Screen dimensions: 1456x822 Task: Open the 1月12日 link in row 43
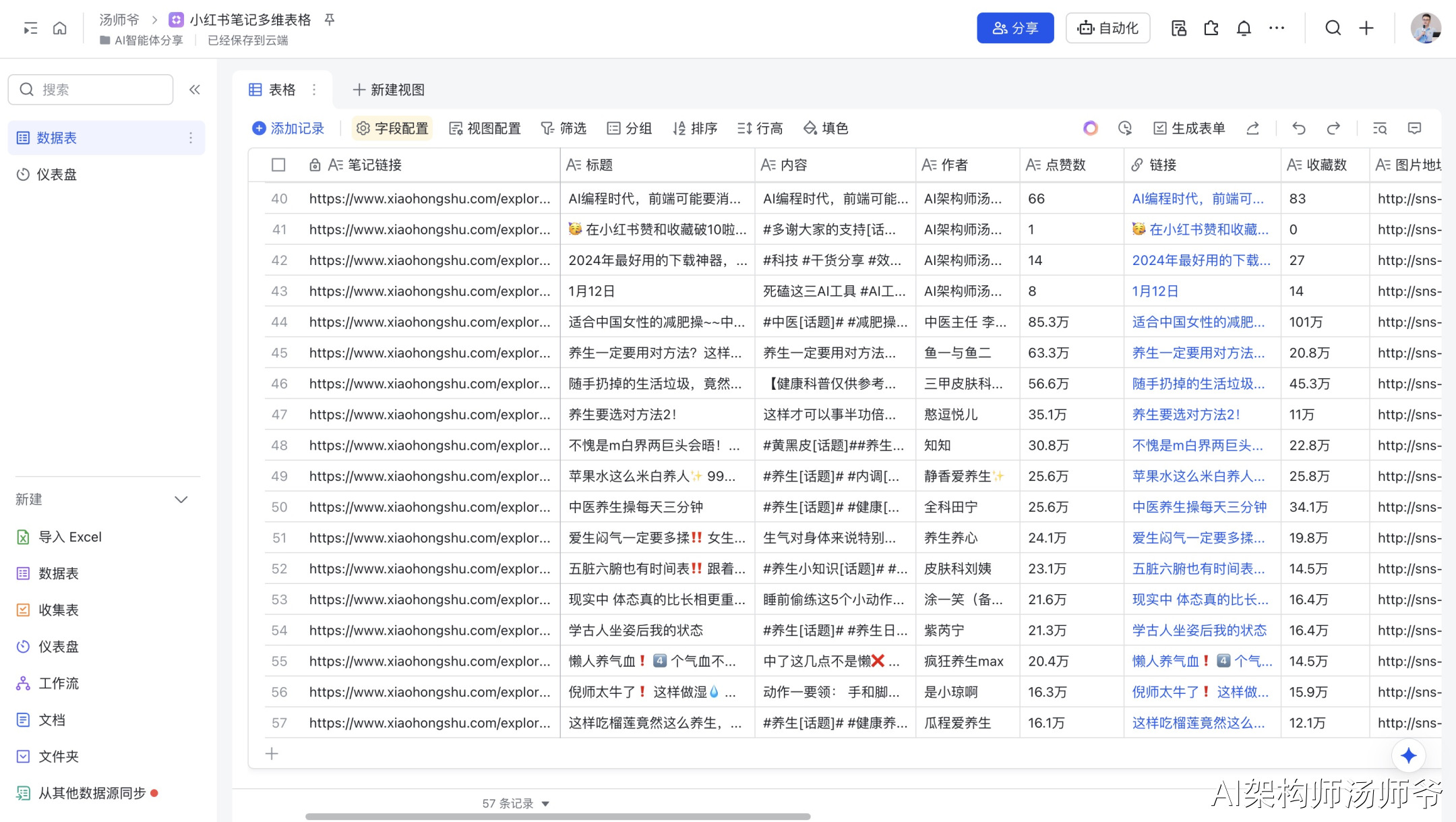1155,291
